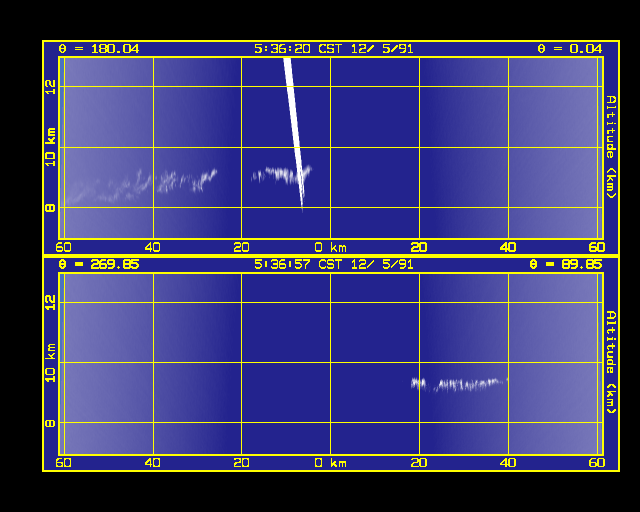Screen dimensions: 640x512
Task: Click the θ = 89.85 angle label
Action: pyautogui.click(x=566, y=265)
